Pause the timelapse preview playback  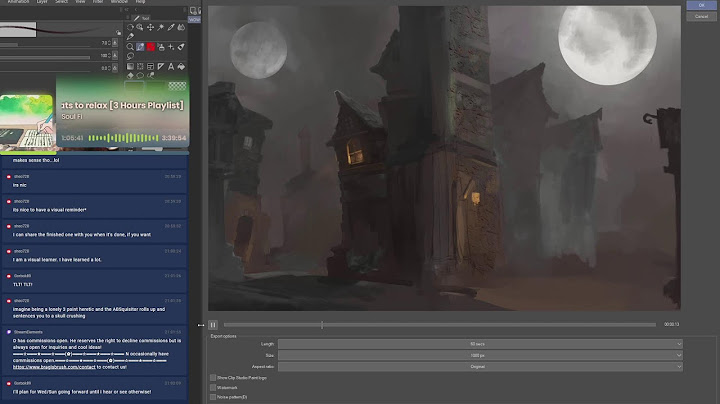point(213,325)
